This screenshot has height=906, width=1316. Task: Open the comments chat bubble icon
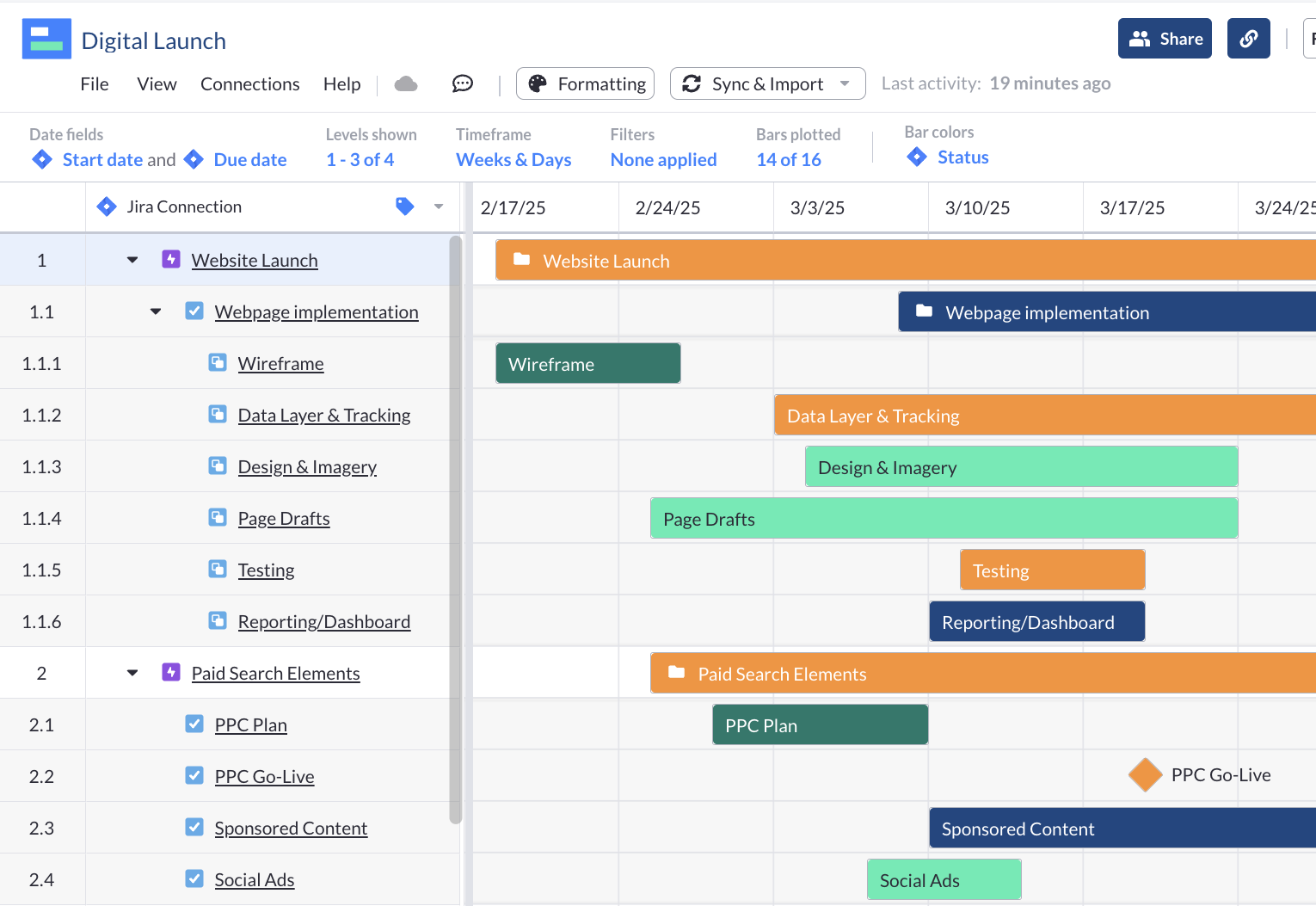pyautogui.click(x=462, y=83)
